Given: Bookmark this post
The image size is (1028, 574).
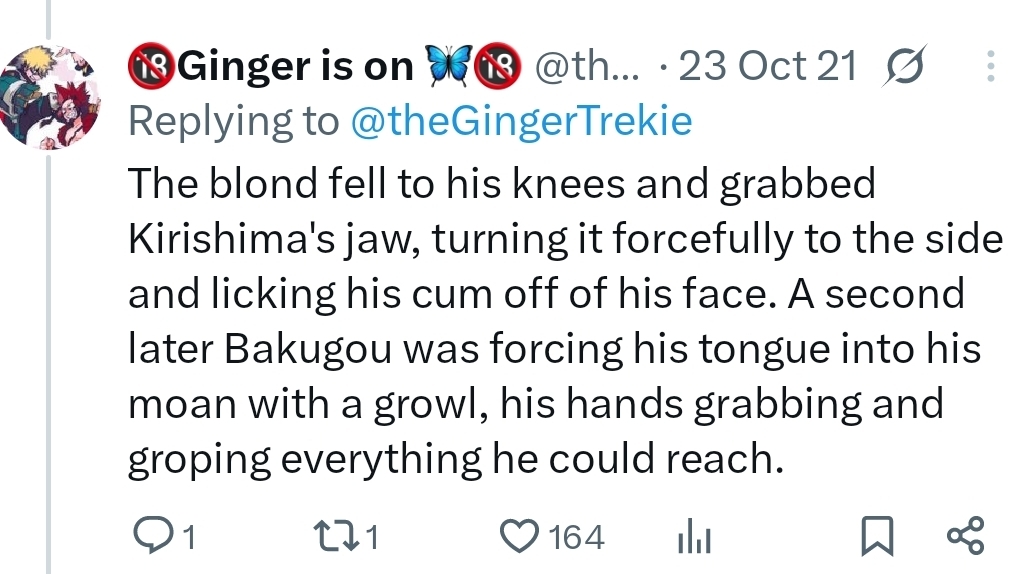Looking at the screenshot, I should pos(876,538).
